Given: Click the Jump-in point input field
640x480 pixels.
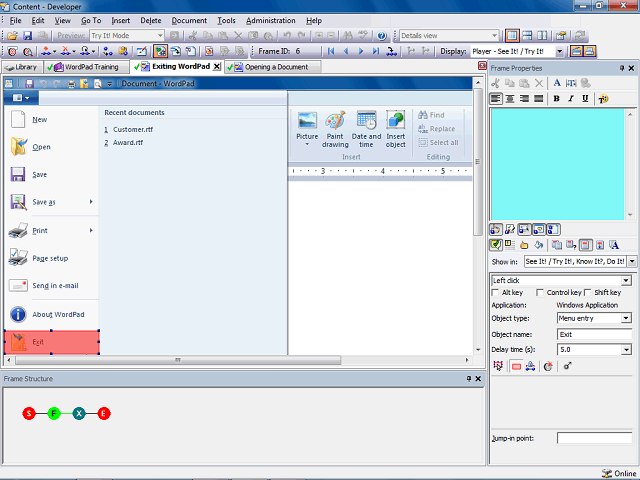Looking at the screenshot, I should pyautogui.click(x=595, y=438).
